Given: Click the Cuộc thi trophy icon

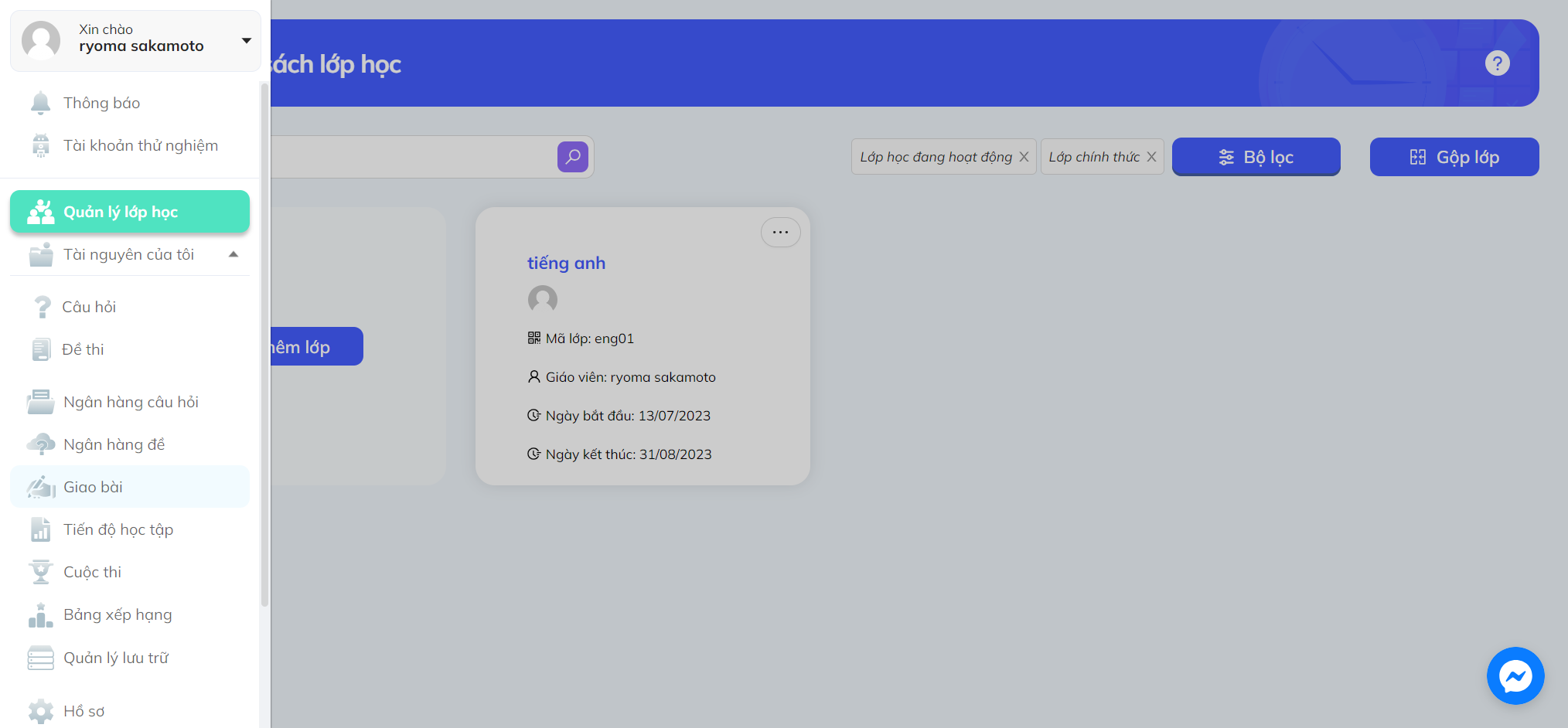Looking at the screenshot, I should pyautogui.click(x=40, y=572).
